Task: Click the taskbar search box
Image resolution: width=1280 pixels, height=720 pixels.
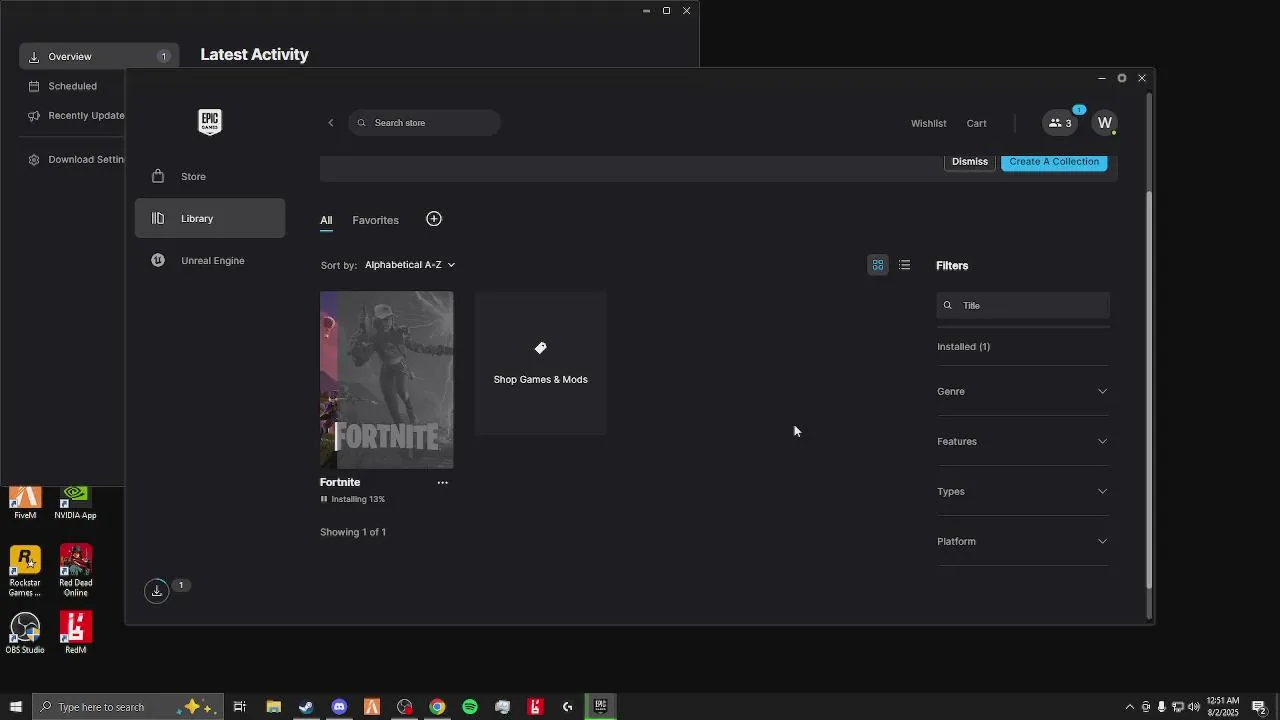Action: tap(127, 707)
